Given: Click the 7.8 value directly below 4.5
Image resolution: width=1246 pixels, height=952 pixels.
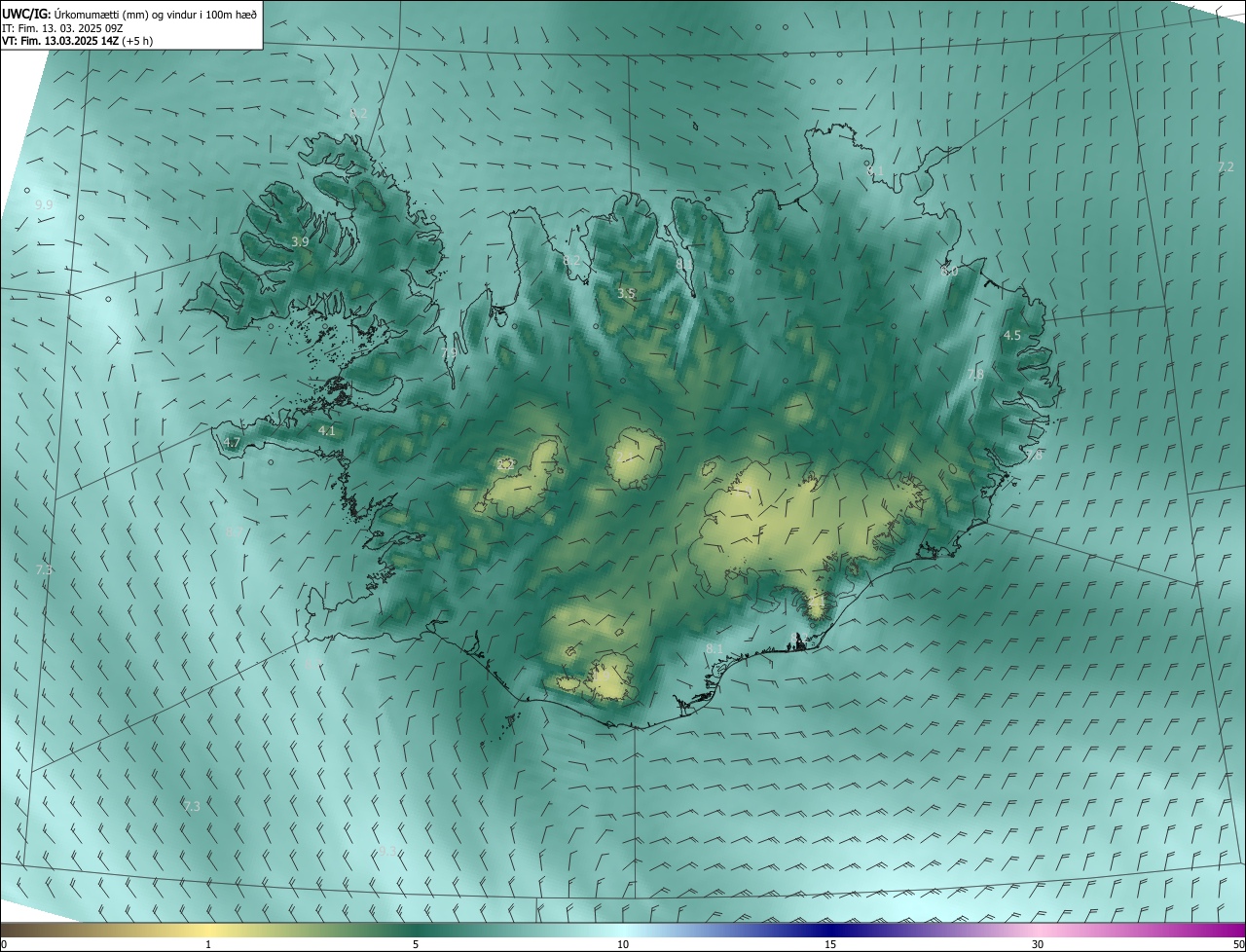Looking at the screenshot, I should click(x=975, y=374).
